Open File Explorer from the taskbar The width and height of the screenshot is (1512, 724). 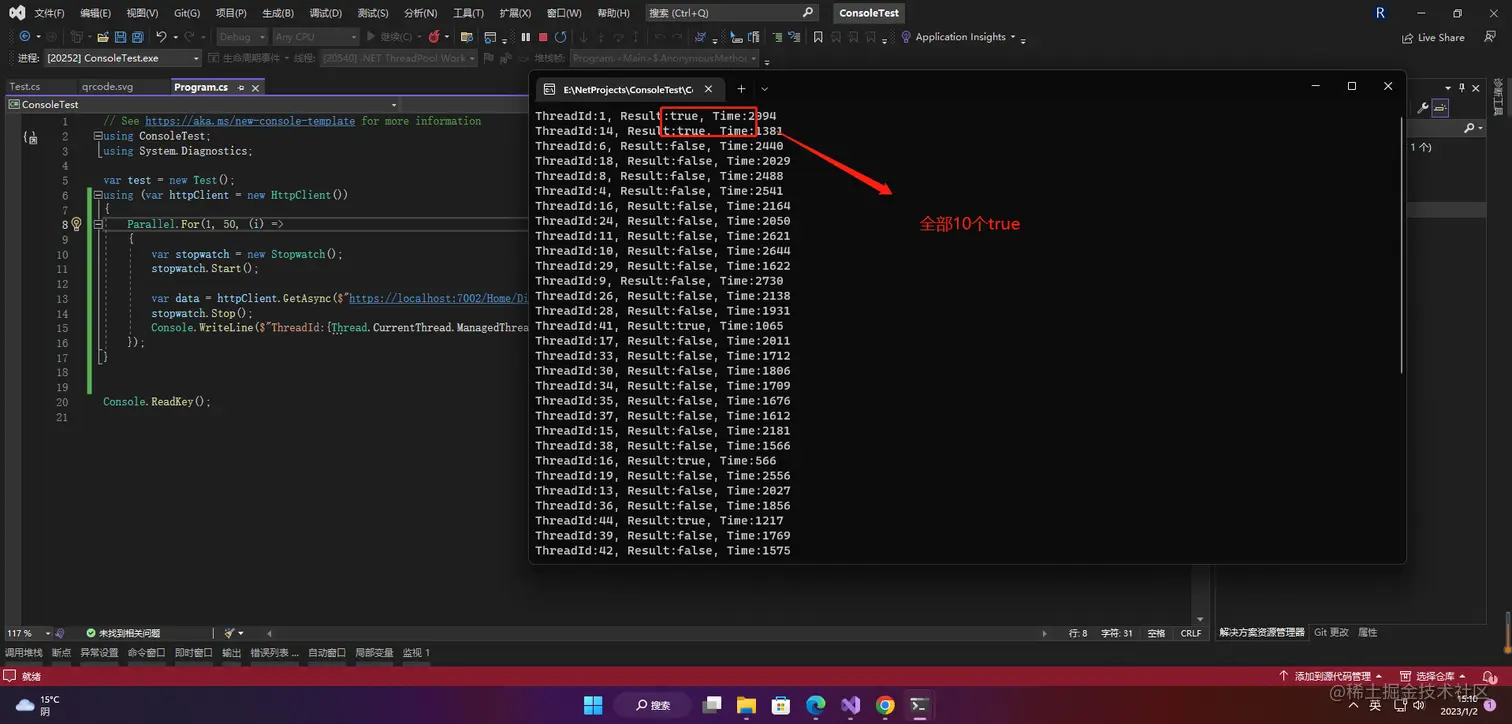pos(747,705)
